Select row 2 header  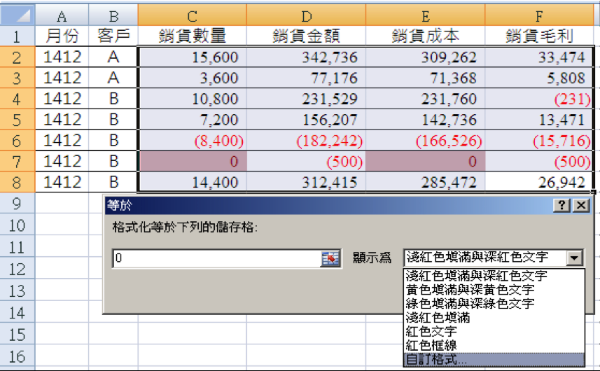18,57
